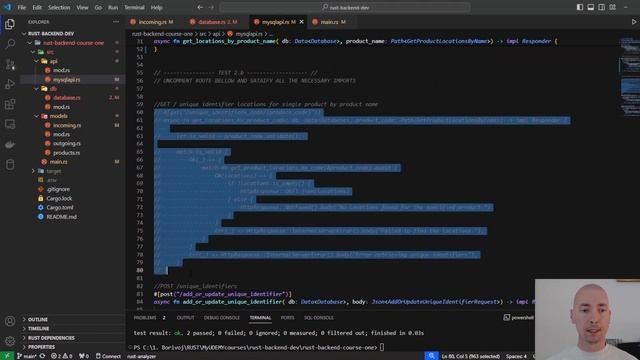Go forward using the navigation arrow

[x=211, y=7]
